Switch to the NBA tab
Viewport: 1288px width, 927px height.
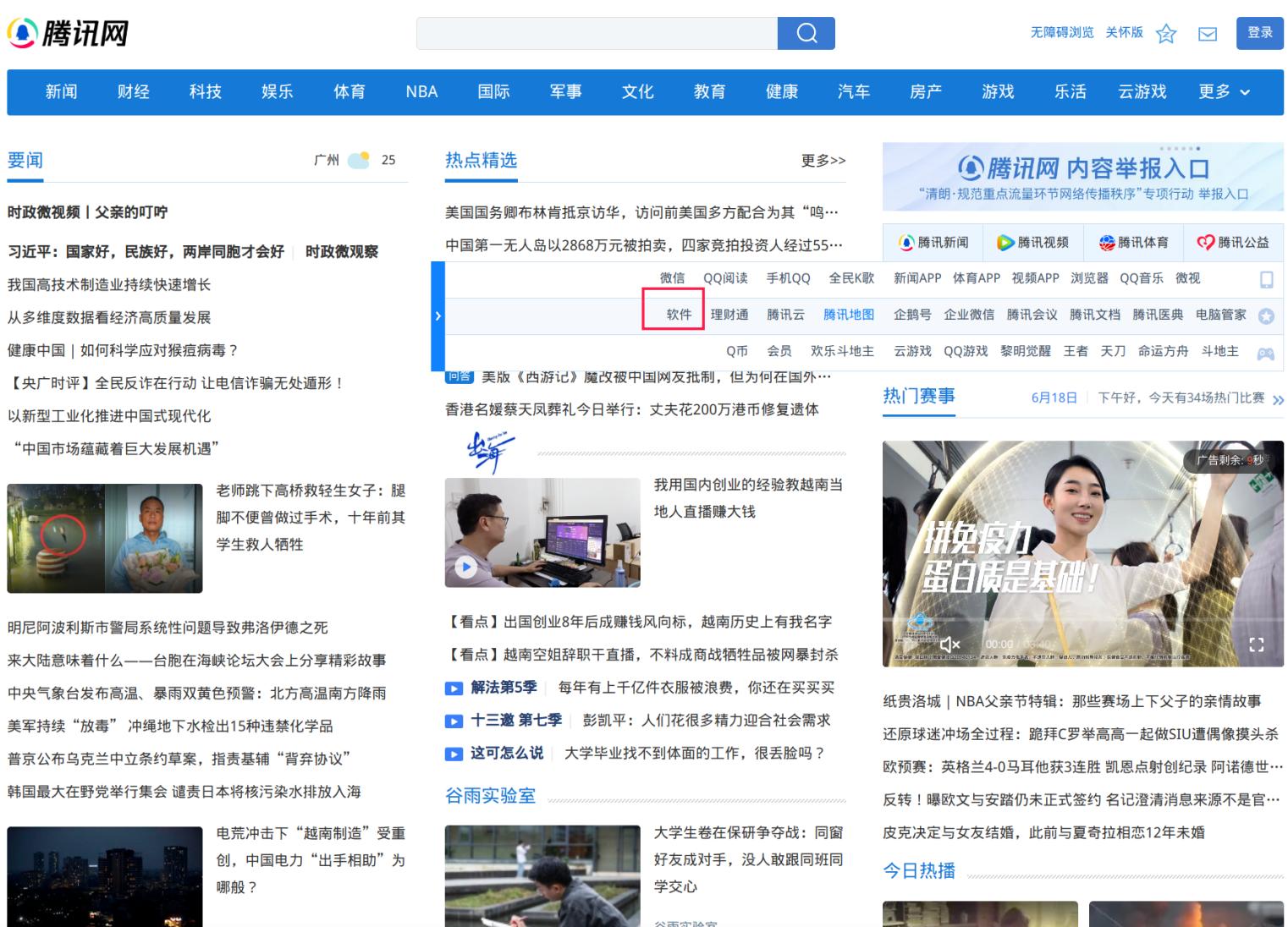(x=421, y=92)
